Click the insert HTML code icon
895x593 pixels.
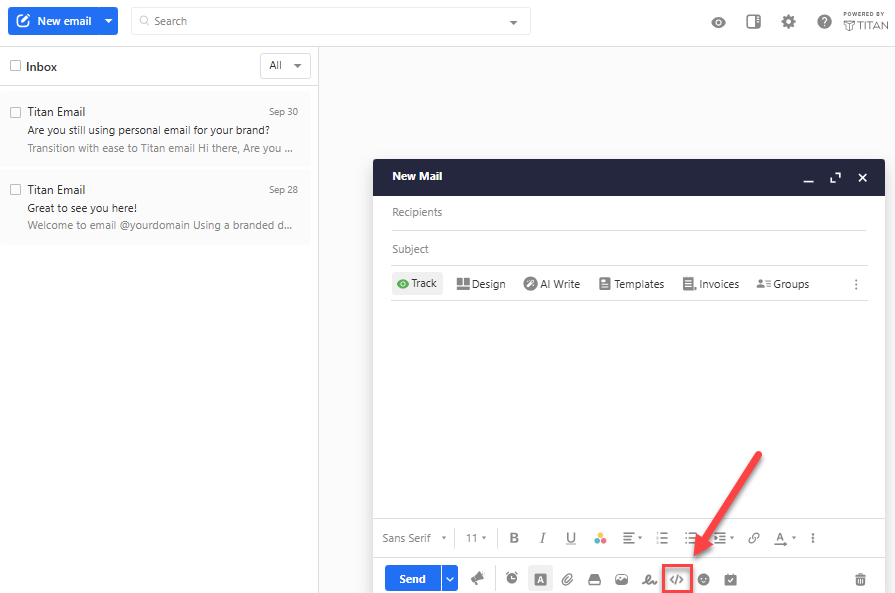tap(676, 579)
